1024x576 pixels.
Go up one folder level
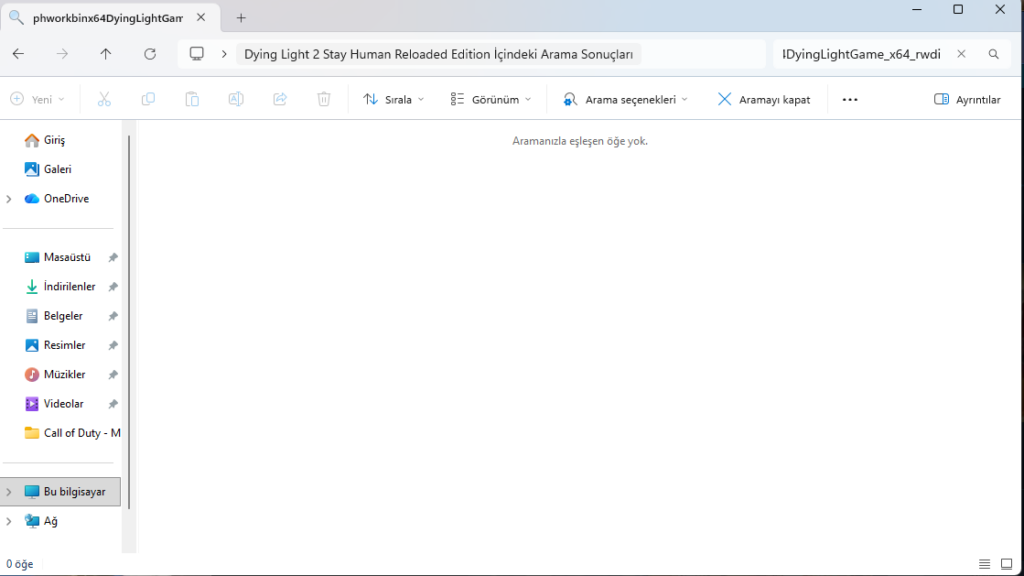pos(106,54)
